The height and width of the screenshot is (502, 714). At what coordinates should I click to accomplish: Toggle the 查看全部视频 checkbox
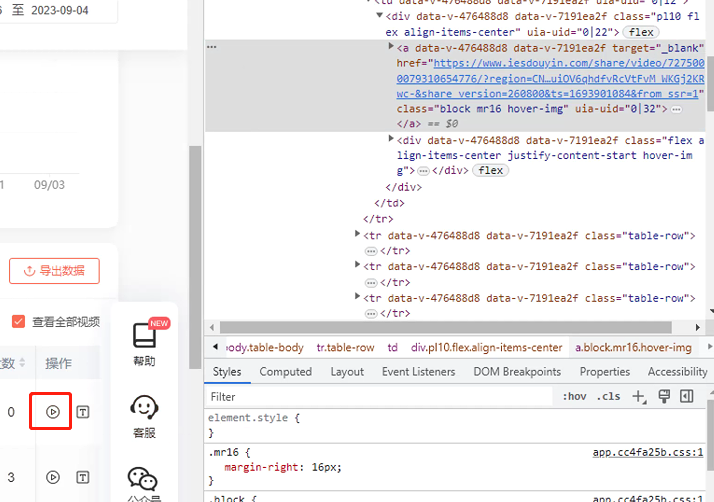click(18, 321)
